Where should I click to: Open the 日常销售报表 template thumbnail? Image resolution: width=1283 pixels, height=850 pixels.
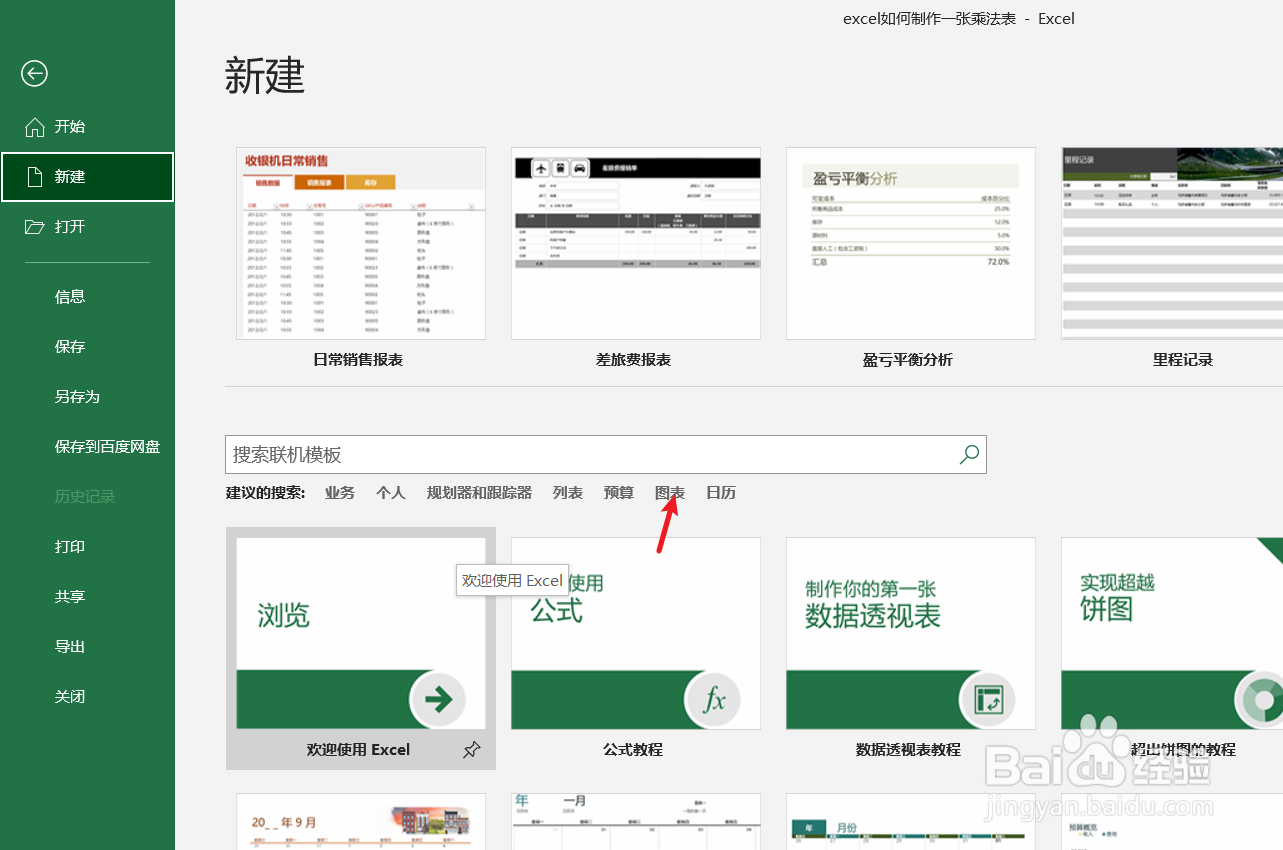coord(361,244)
